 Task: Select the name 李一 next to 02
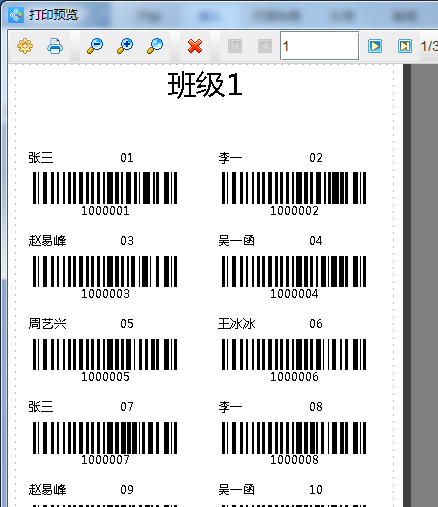230,158
